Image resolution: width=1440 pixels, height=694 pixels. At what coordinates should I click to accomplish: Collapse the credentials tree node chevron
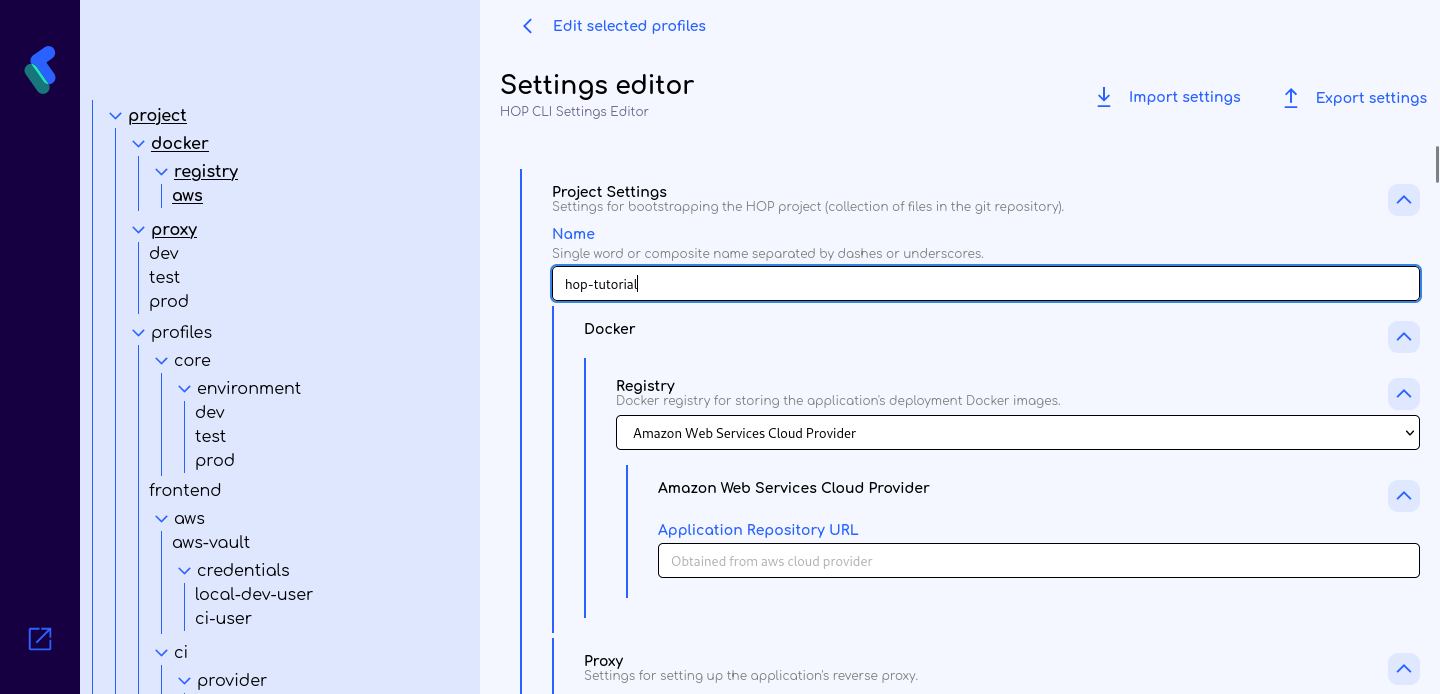185,571
